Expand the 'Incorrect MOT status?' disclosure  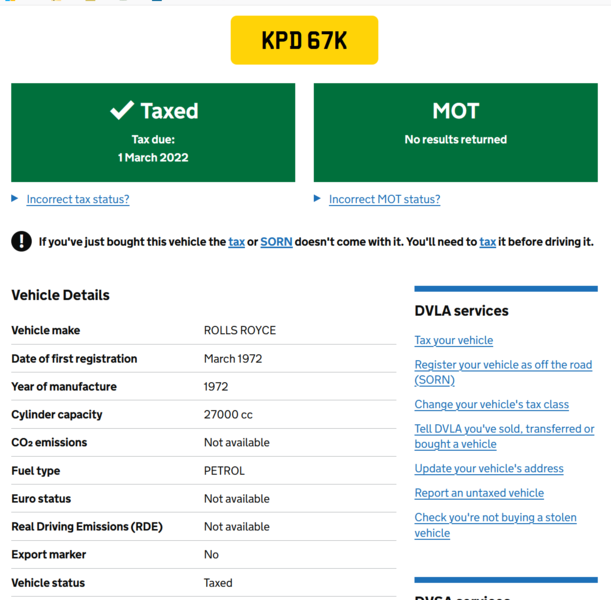pyautogui.click(x=384, y=199)
